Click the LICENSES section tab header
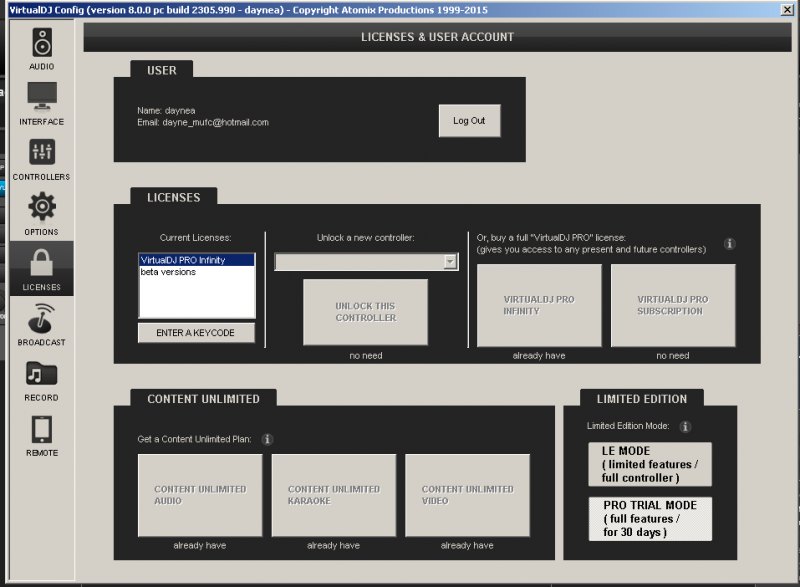The image size is (800, 587). pos(173,197)
